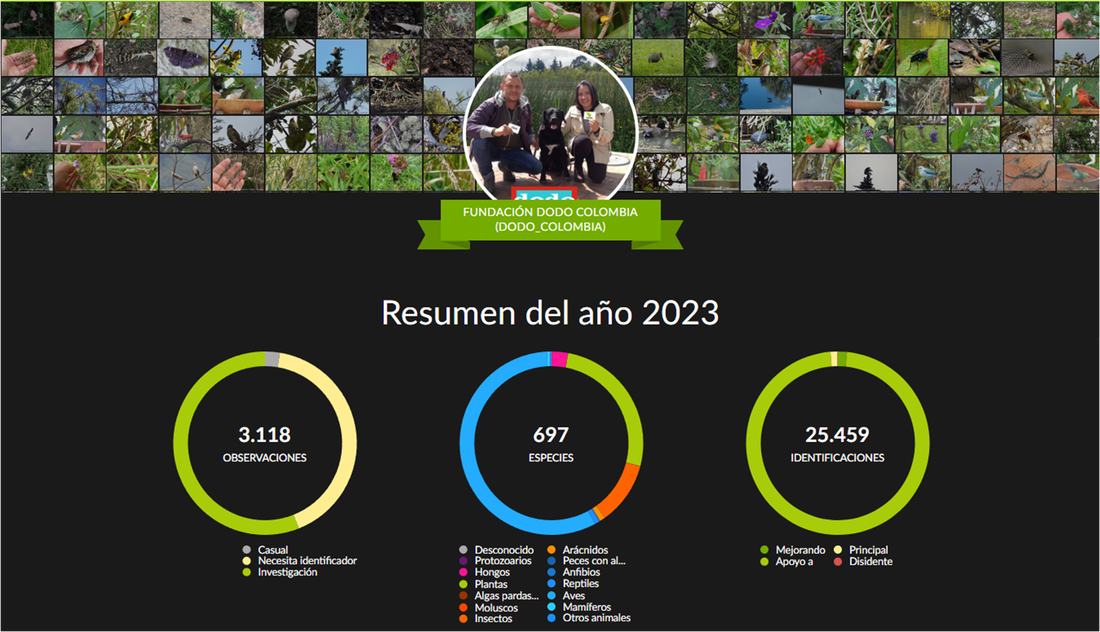Click the blue Aves segment of species donut
This screenshot has width=1100, height=632.
pos(469,449)
